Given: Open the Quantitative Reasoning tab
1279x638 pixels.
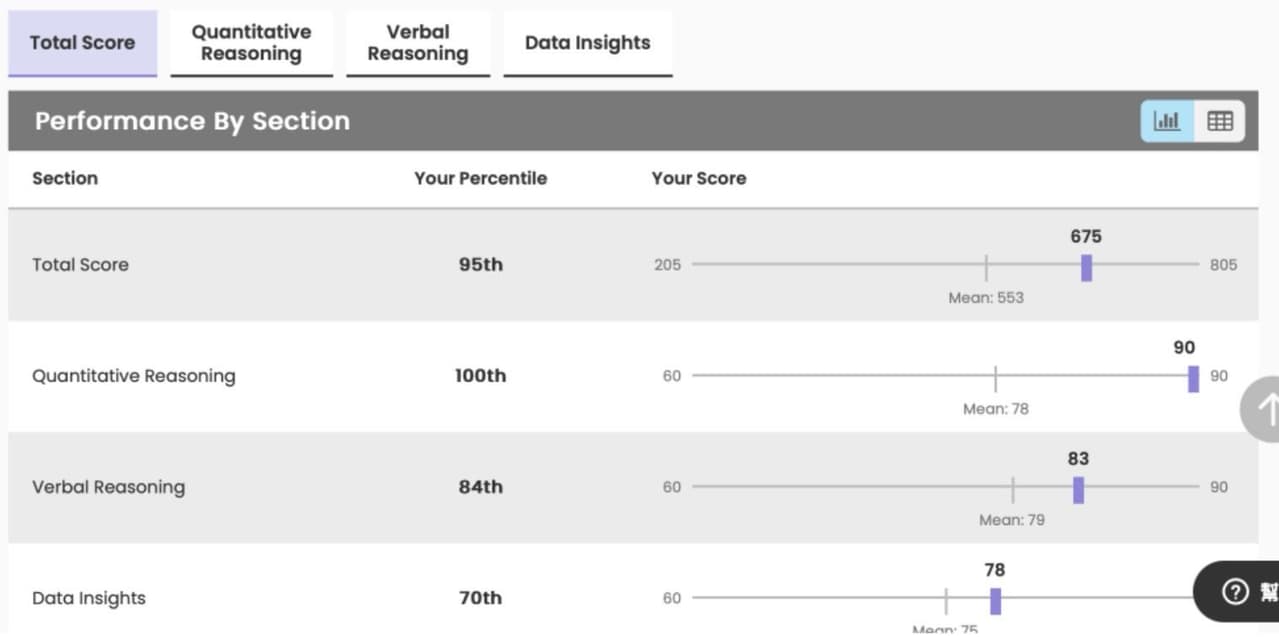Looking at the screenshot, I should [251, 43].
